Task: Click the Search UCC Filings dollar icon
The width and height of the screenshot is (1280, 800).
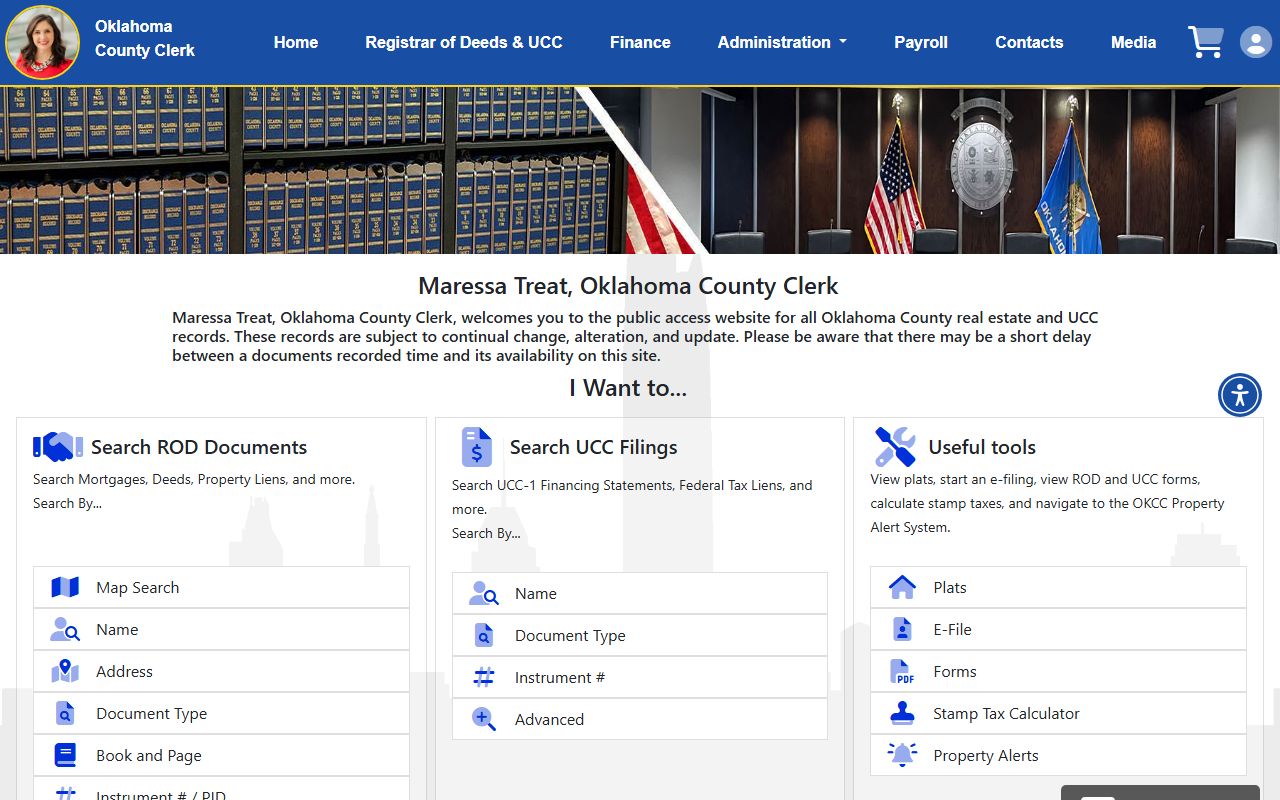Action: [476, 447]
